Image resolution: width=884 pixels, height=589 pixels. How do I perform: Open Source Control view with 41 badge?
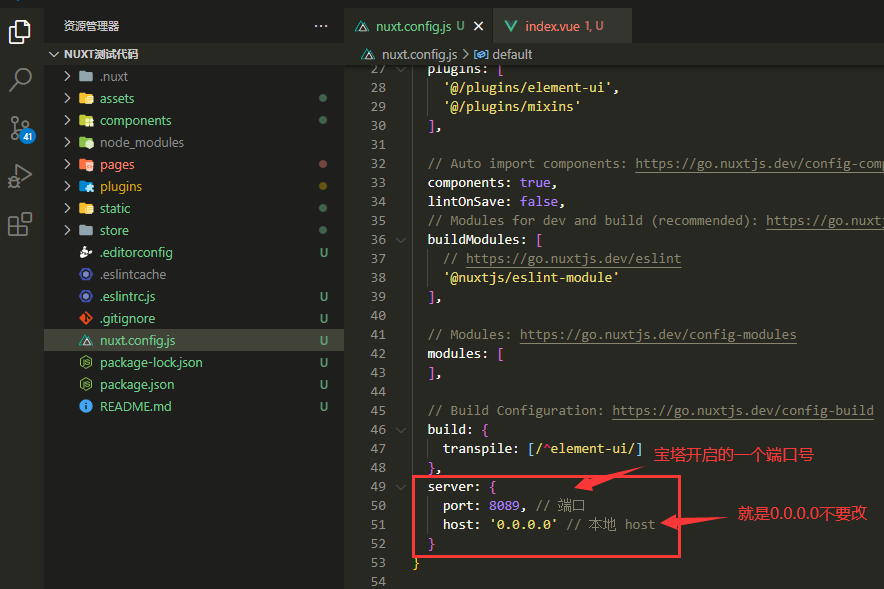click(x=21, y=129)
